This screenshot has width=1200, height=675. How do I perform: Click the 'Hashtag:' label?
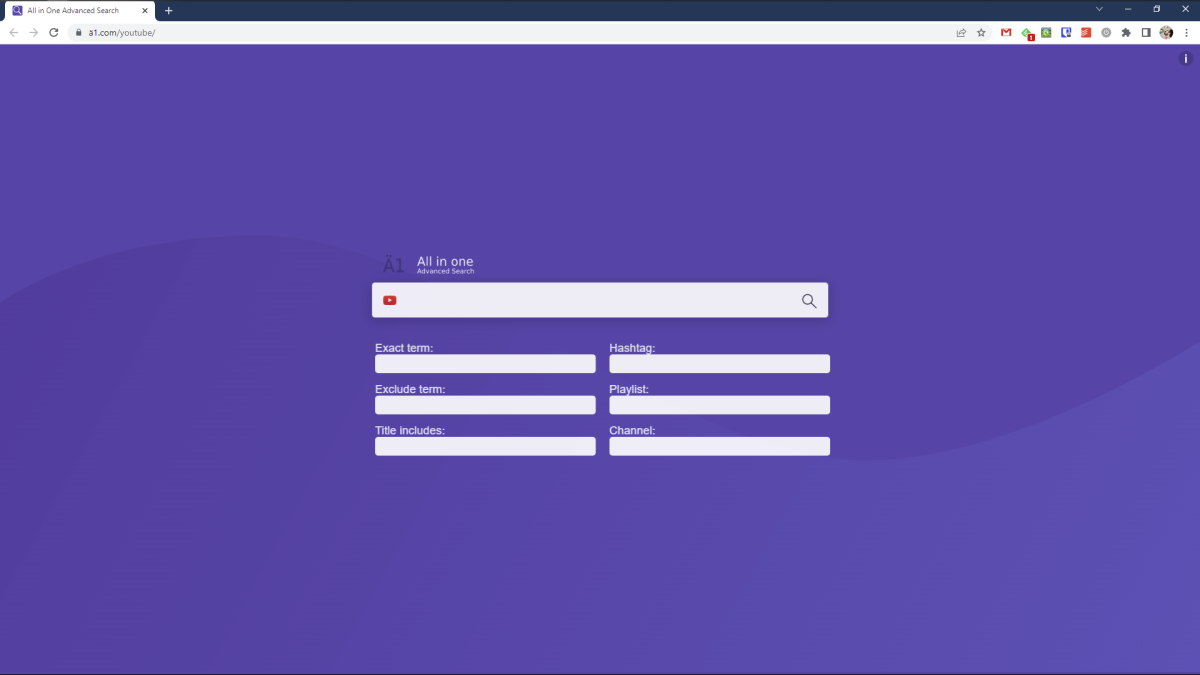(632, 348)
